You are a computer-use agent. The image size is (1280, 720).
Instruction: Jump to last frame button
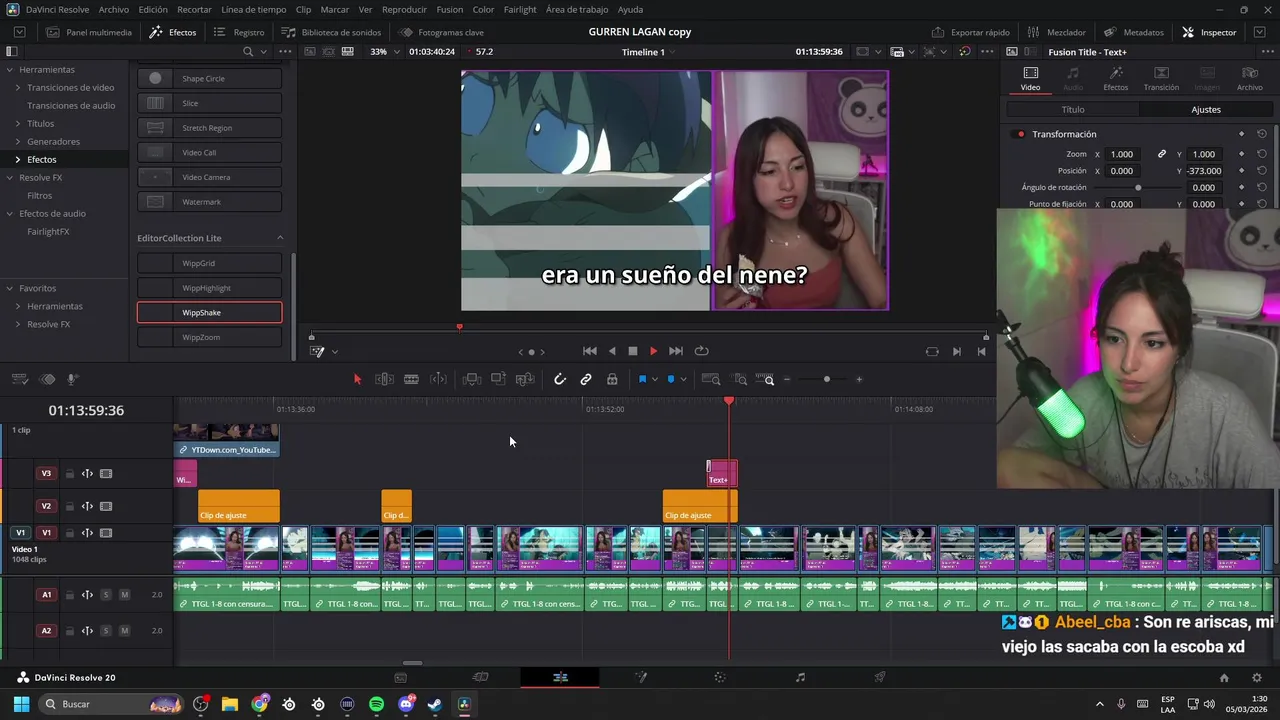(x=676, y=351)
